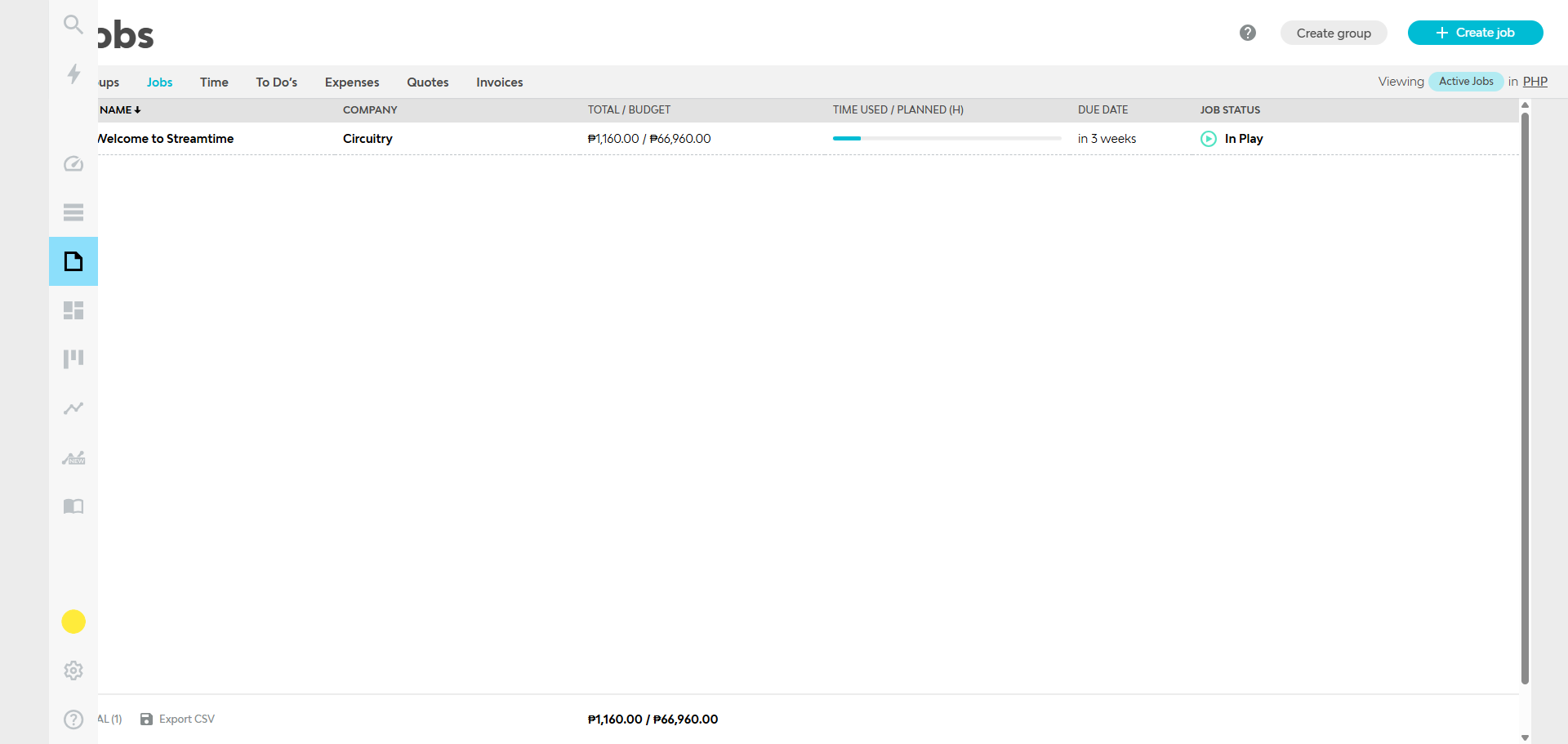Open the Active Jobs filter dropdown

(x=1465, y=82)
